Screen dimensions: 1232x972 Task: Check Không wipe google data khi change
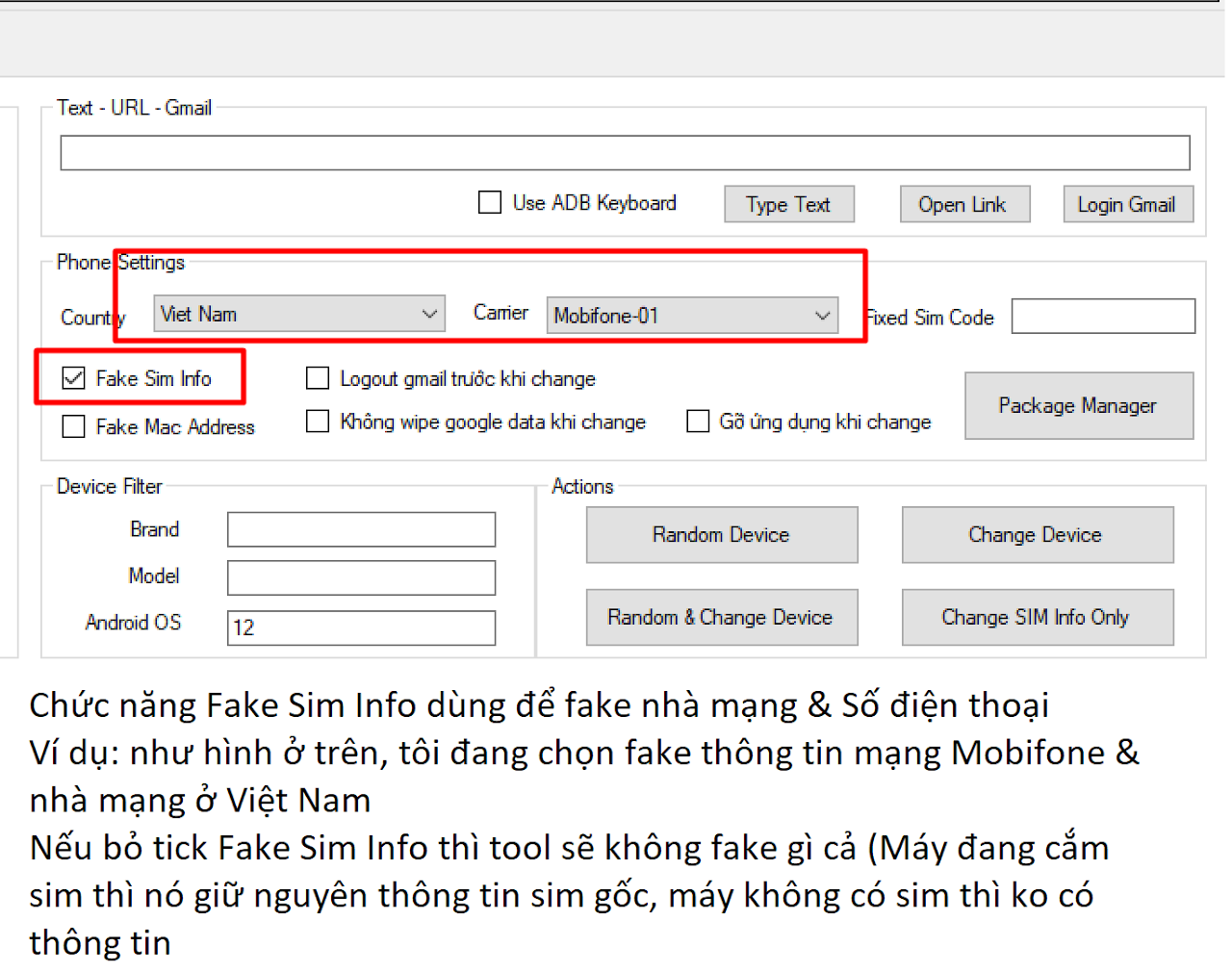pyautogui.click(x=318, y=422)
